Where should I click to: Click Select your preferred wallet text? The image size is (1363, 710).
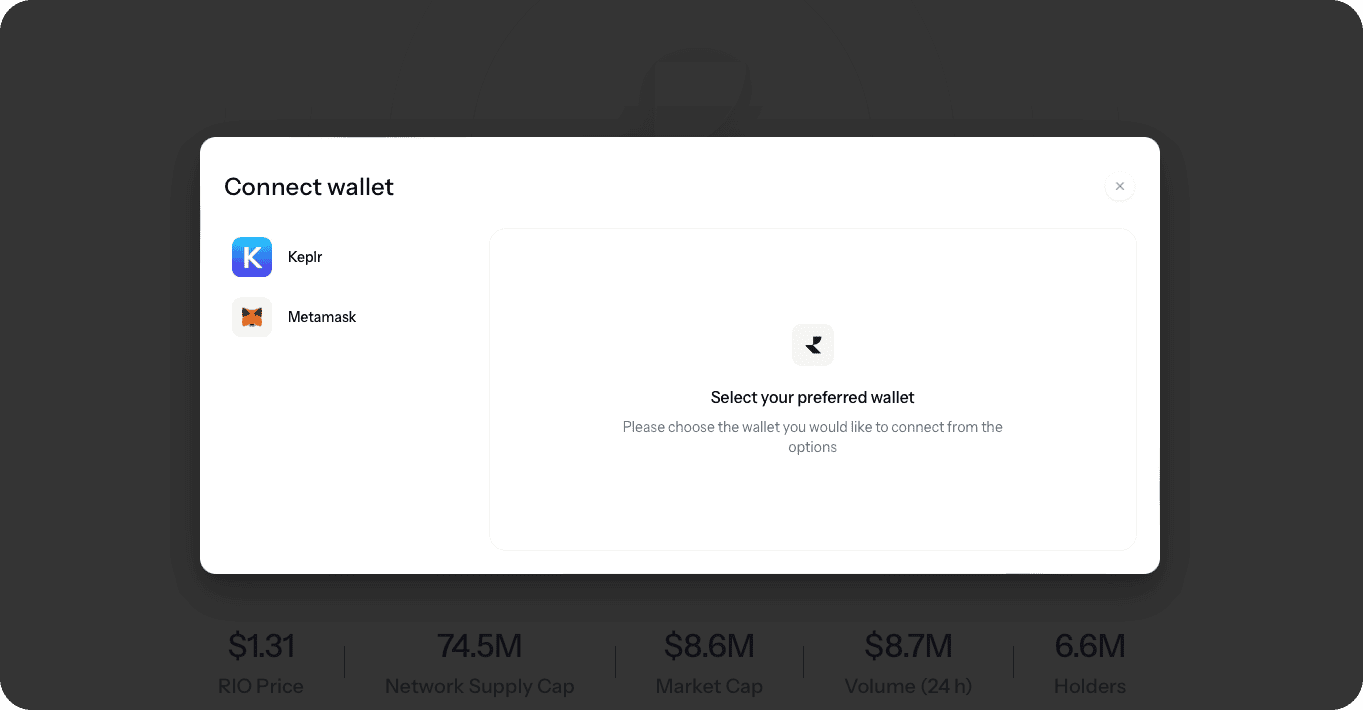pos(813,397)
